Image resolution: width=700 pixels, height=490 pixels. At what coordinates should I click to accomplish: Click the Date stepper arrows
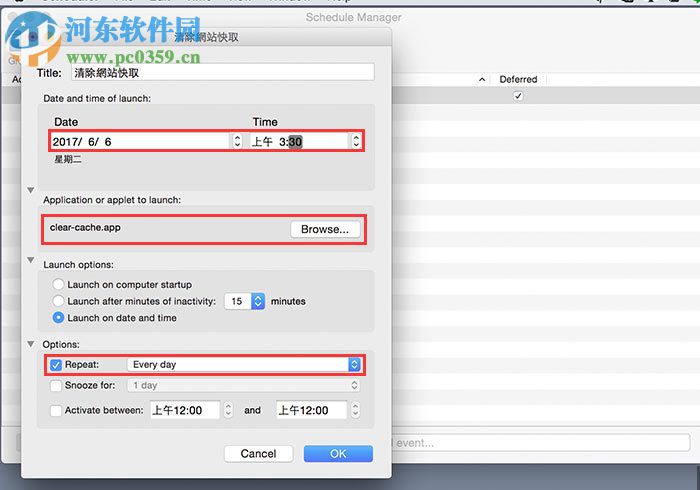tap(238, 141)
